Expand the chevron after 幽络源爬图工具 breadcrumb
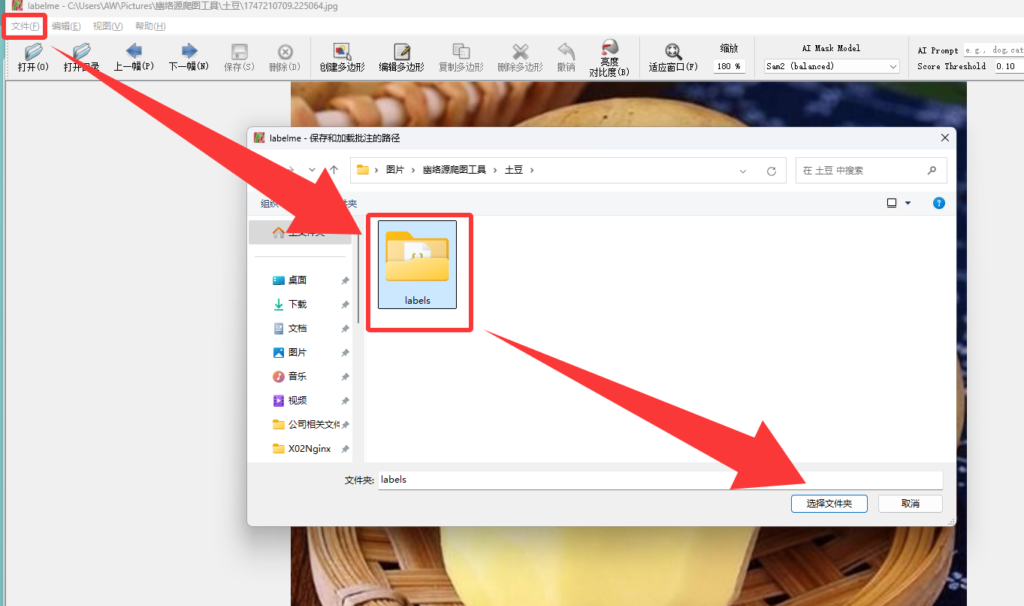This screenshot has width=1024, height=606. point(495,170)
